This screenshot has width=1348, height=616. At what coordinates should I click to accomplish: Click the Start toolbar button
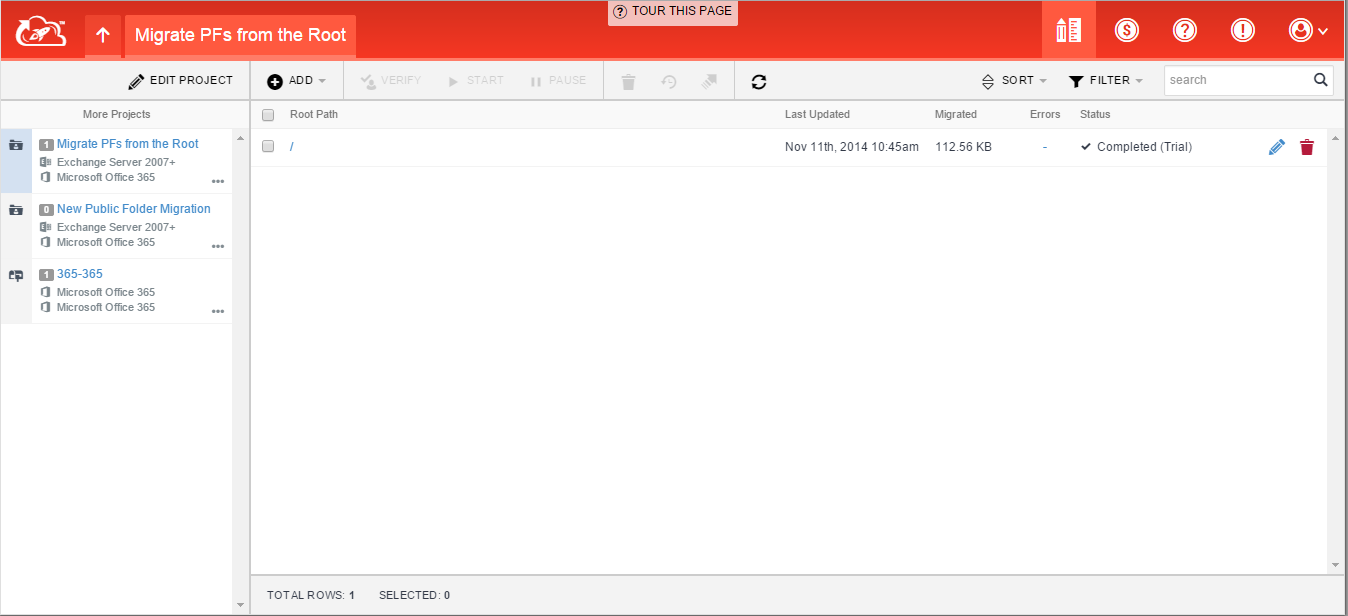[476, 81]
